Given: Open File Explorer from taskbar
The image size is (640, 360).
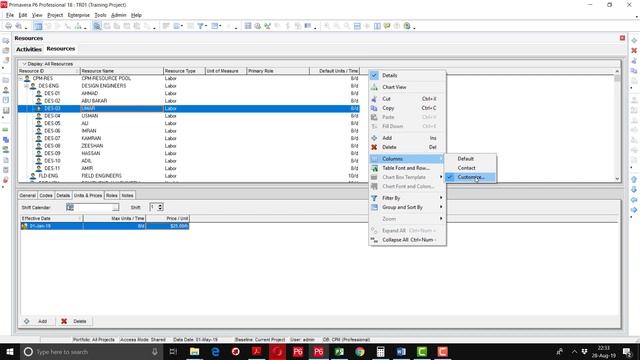Looking at the screenshot, I should coord(195,351).
